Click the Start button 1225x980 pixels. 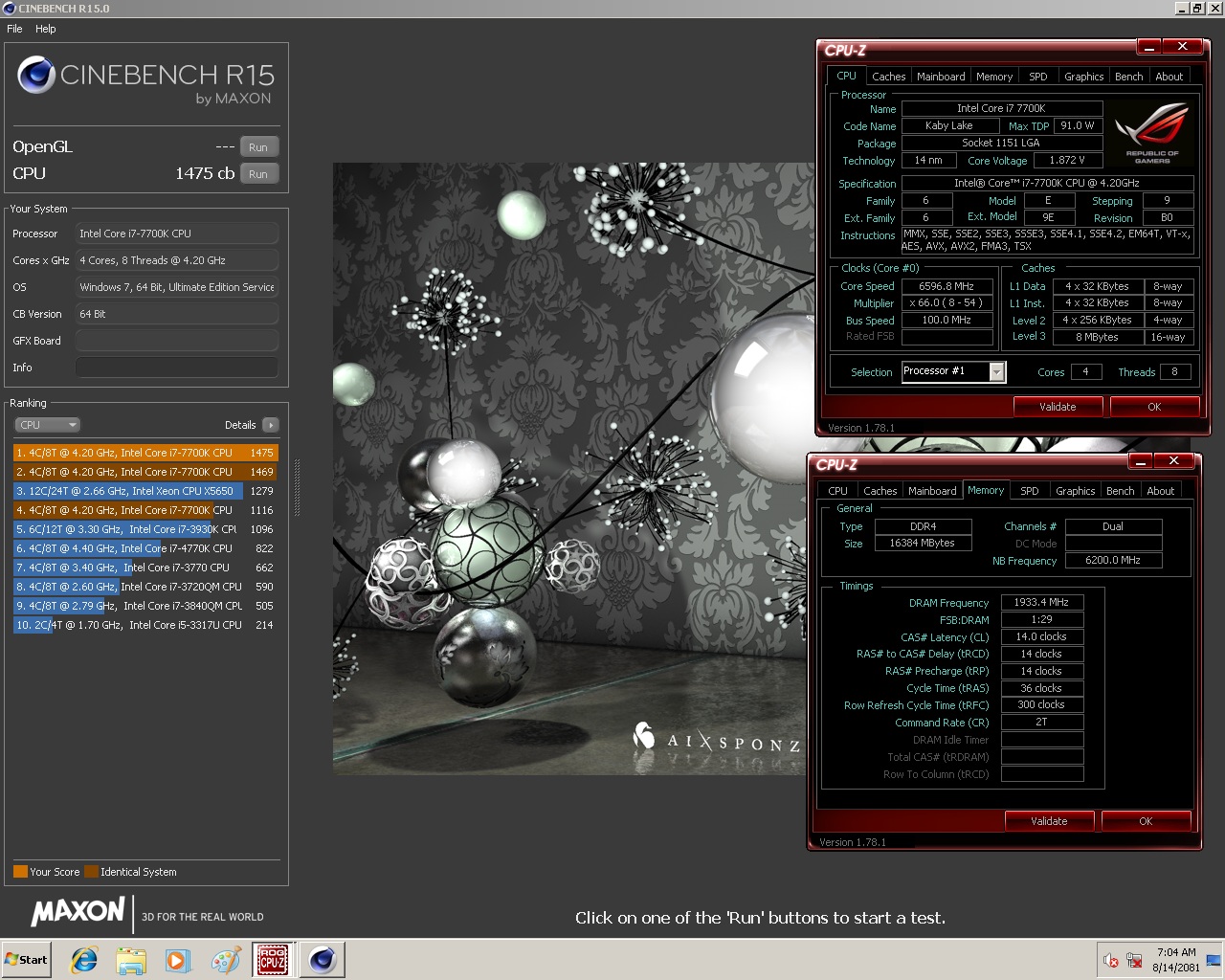(26, 960)
